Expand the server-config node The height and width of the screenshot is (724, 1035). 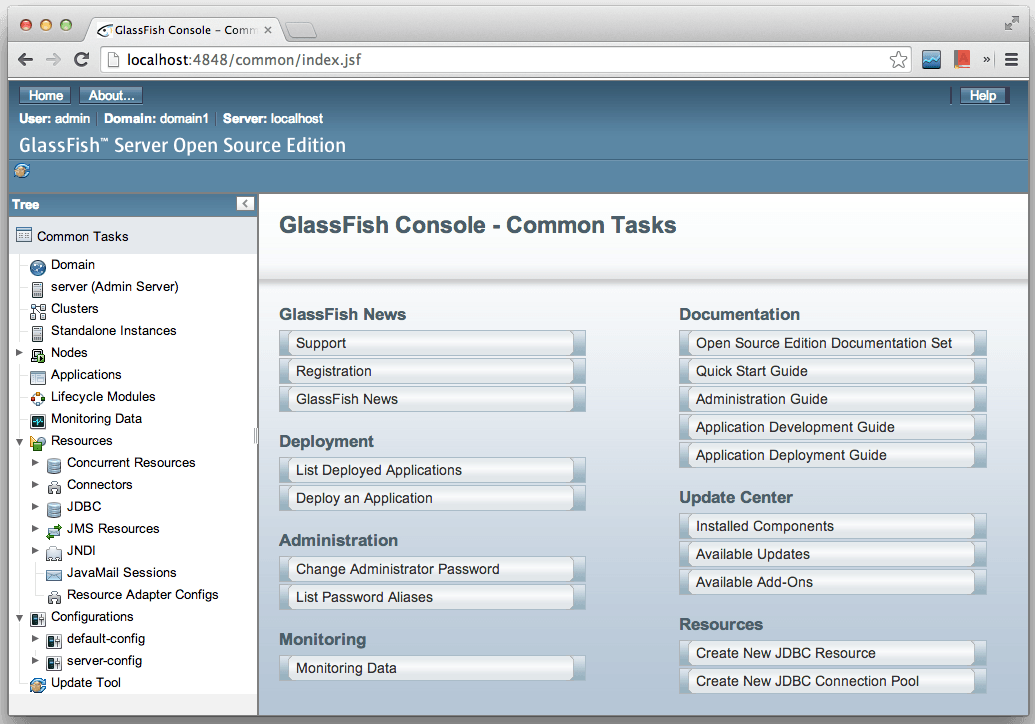pos(35,661)
